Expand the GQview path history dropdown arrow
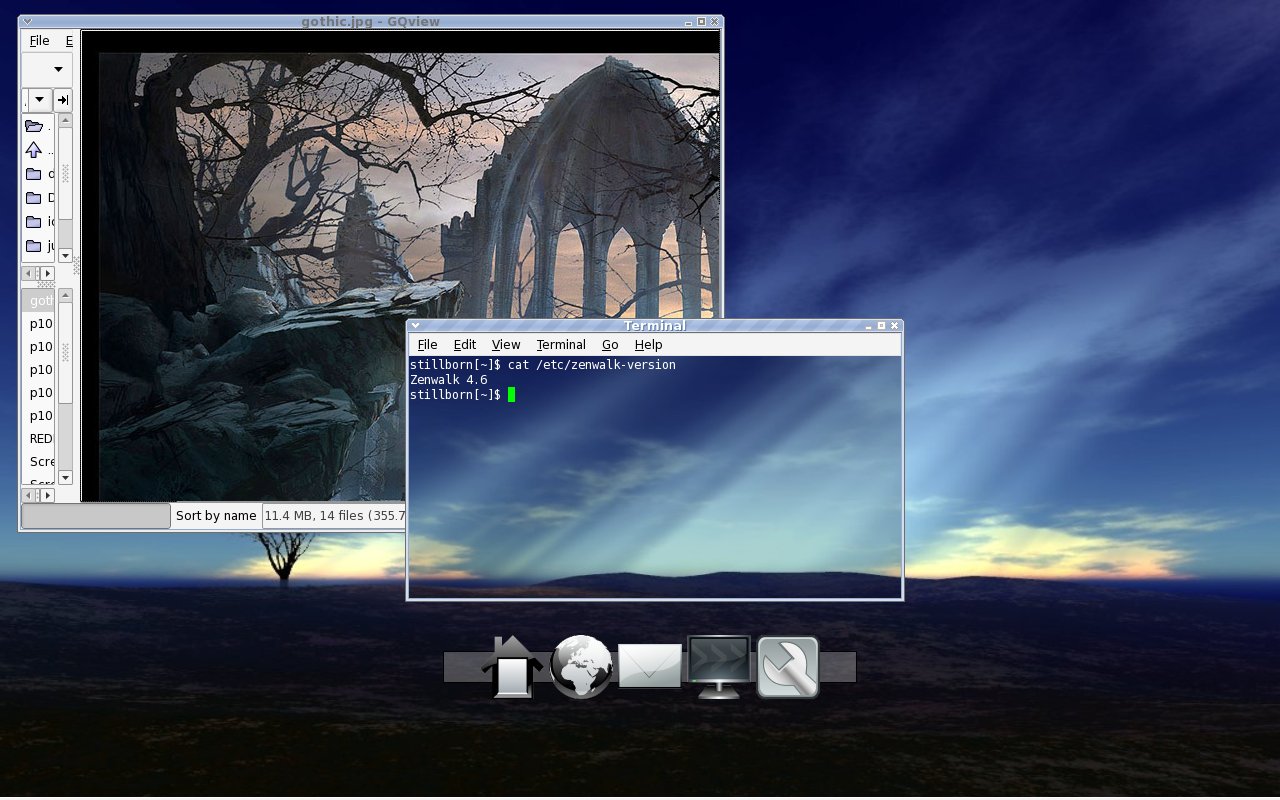The image size is (1280, 800). point(40,100)
